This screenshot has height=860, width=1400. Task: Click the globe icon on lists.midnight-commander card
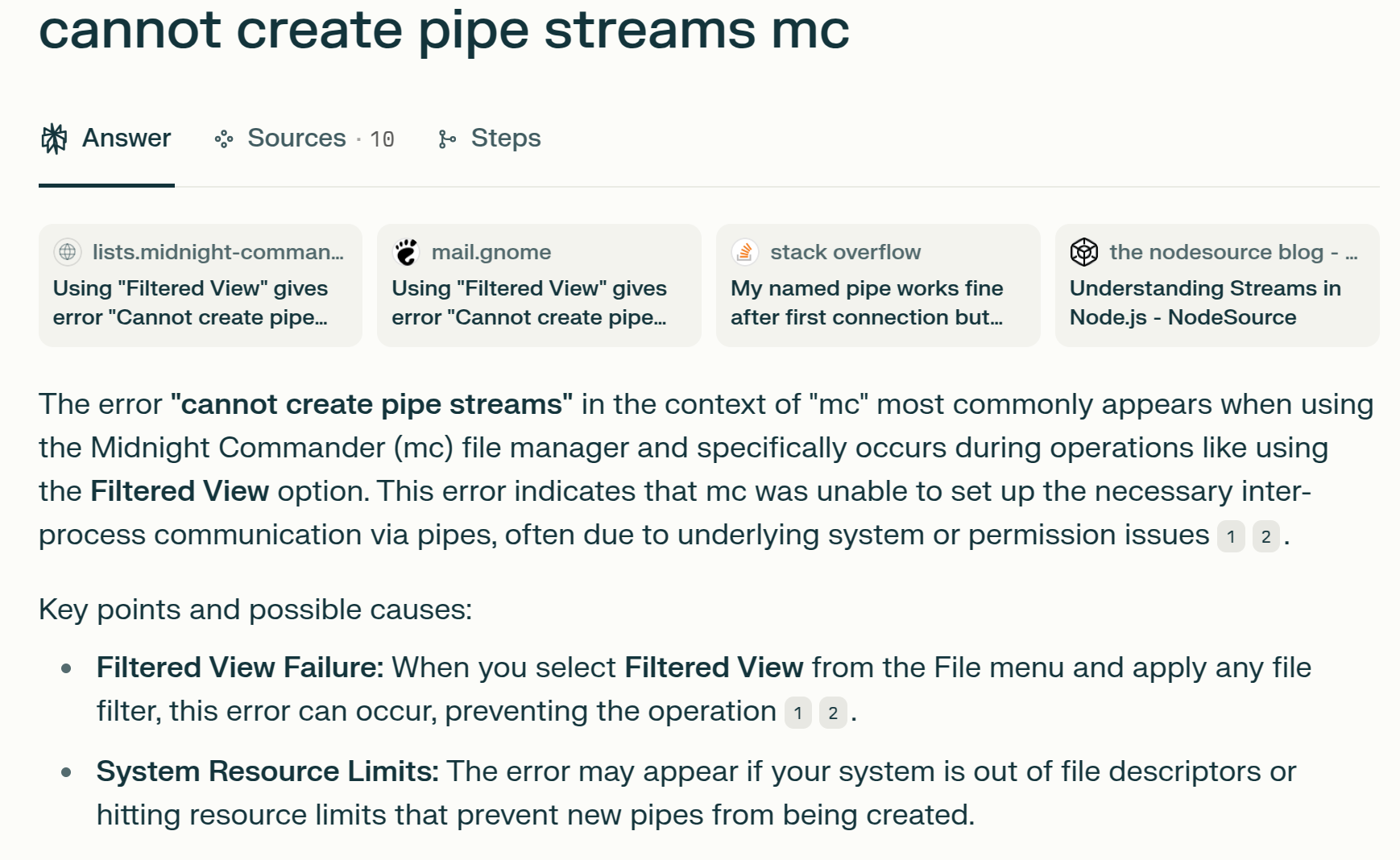[68, 252]
